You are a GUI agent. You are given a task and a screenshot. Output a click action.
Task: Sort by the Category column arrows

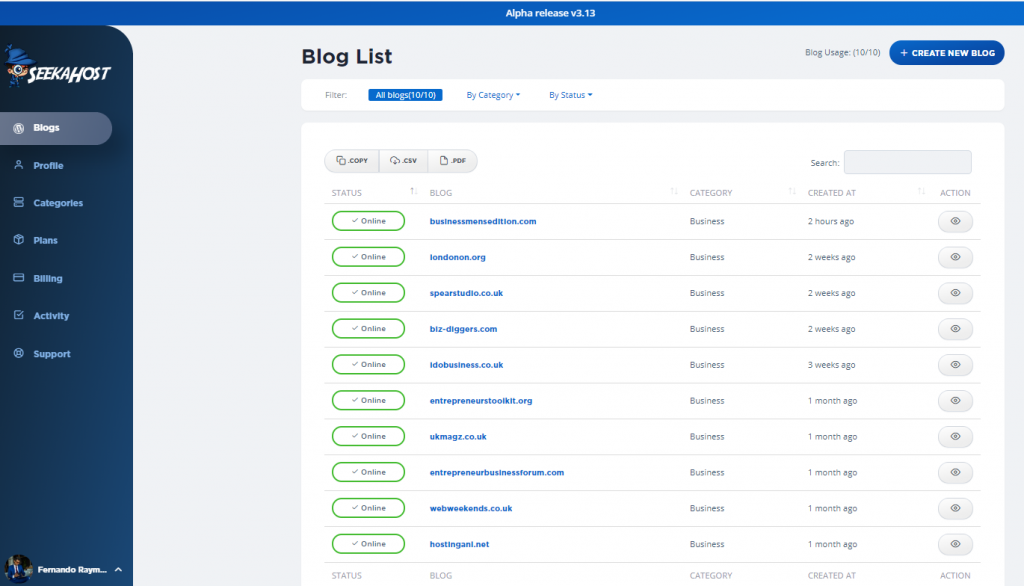(x=792, y=191)
